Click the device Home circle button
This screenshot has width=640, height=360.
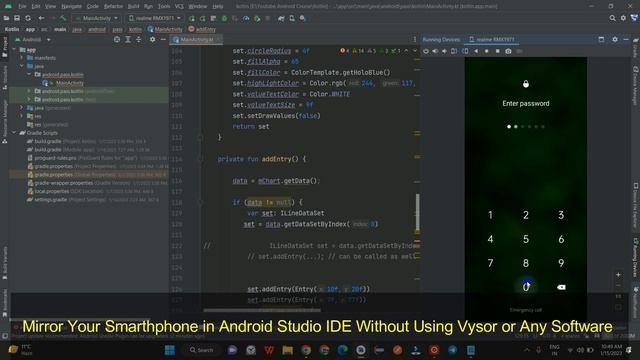[487, 51]
